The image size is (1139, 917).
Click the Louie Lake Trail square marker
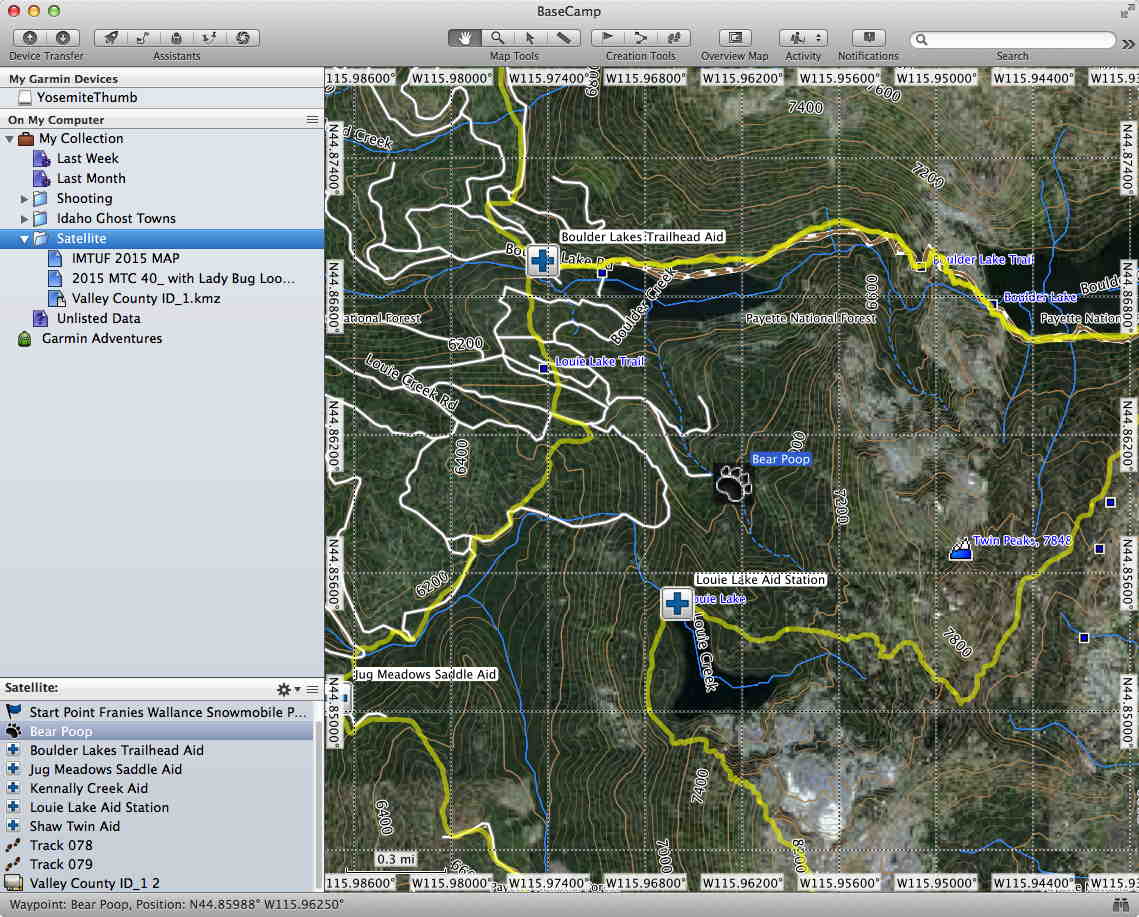pyautogui.click(x=543, y=368)
